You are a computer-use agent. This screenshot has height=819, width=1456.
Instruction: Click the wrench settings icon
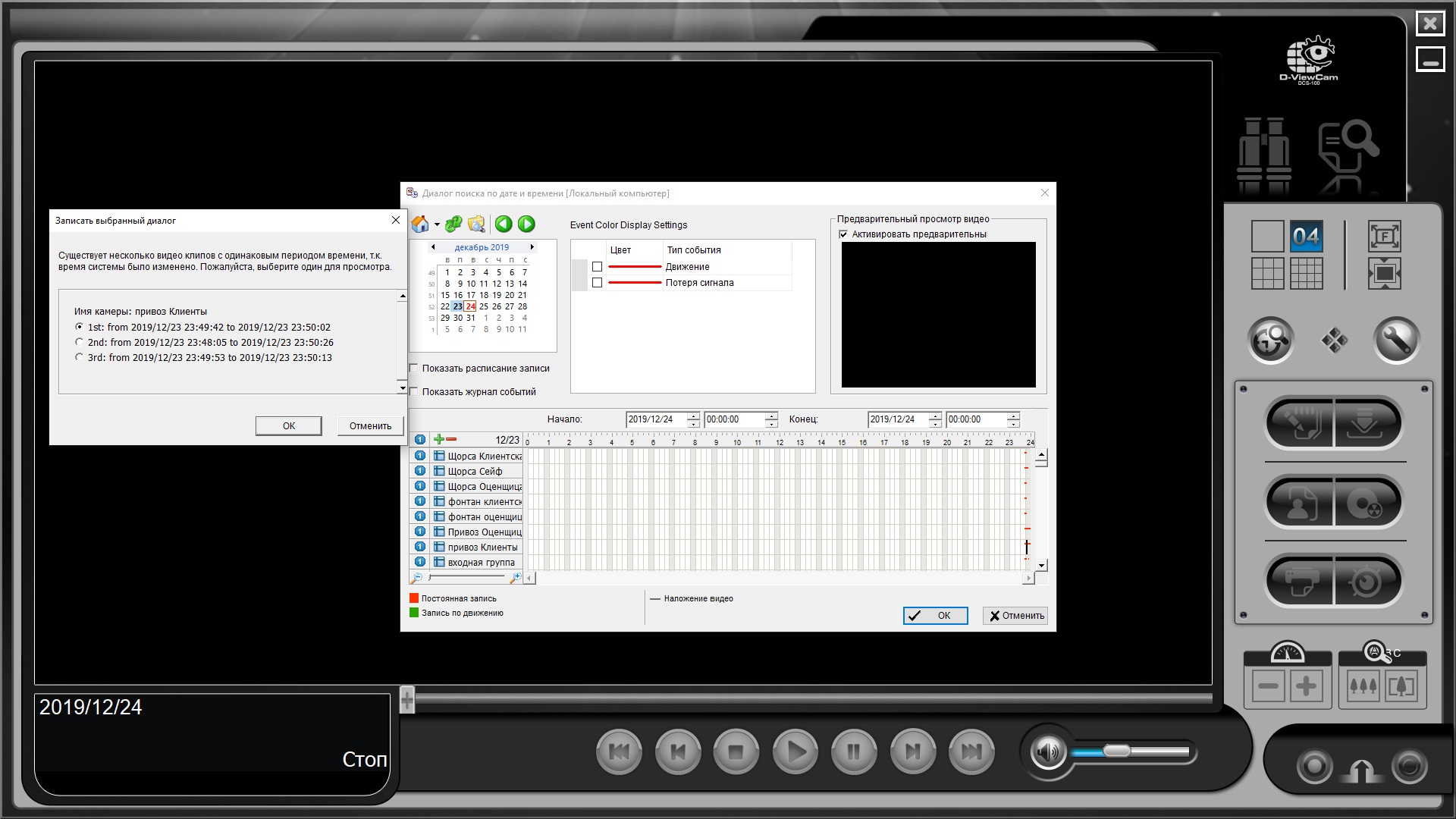coord(1396,340)
